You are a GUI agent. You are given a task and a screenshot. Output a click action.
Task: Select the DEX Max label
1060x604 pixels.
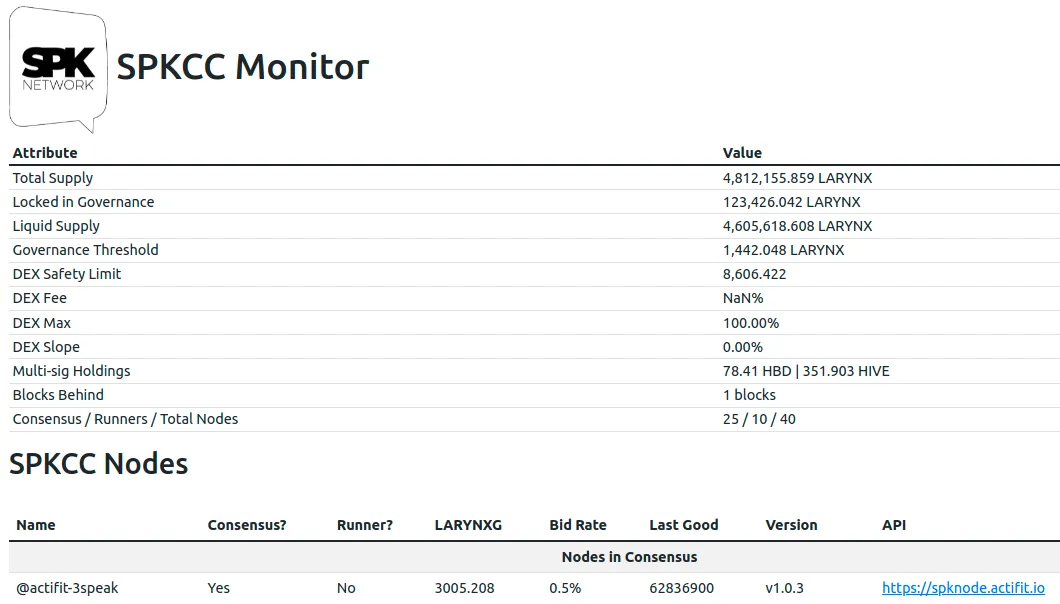[x=42, y=323]
